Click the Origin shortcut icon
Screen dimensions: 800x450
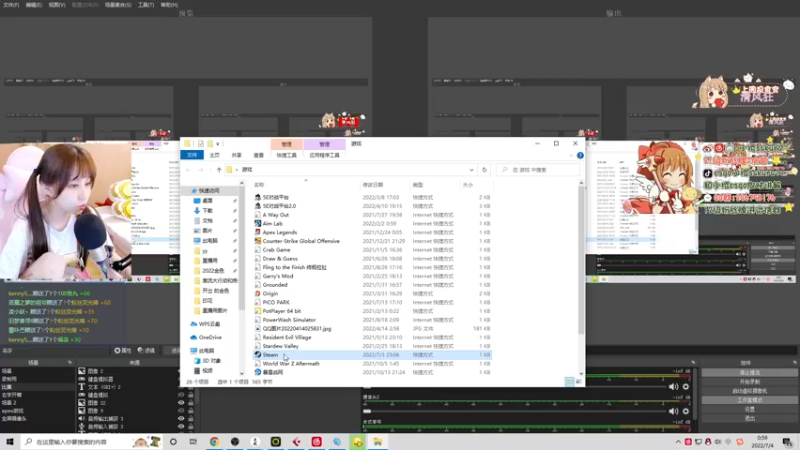(258, 293)
